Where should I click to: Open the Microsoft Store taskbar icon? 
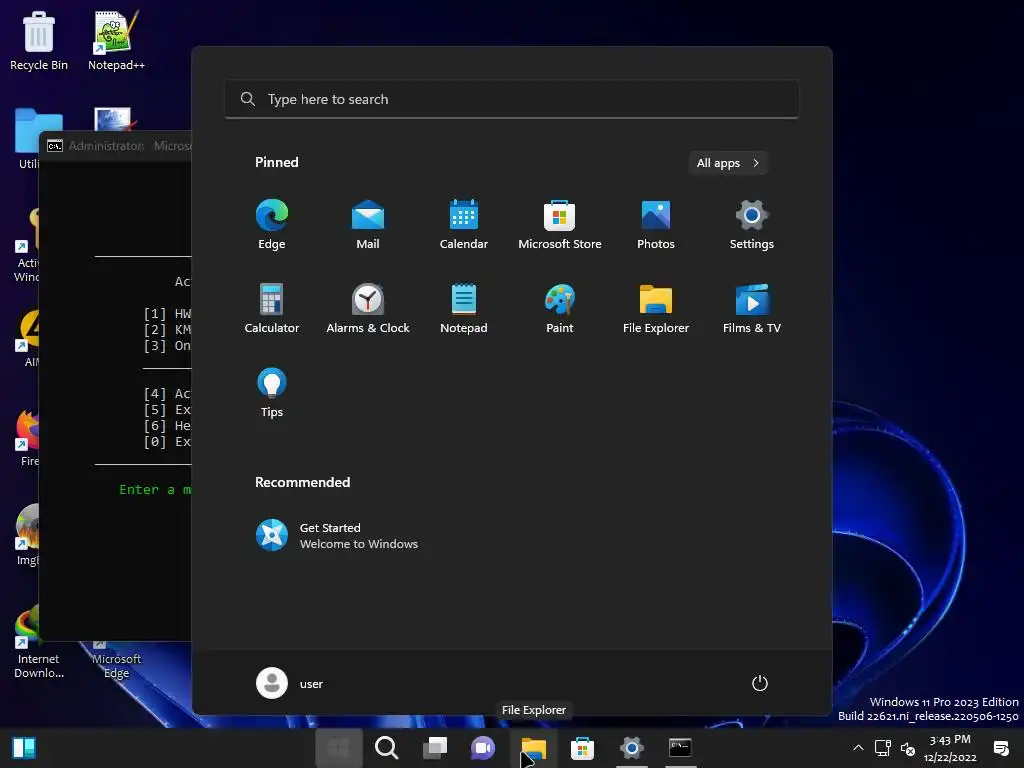tap(582, 748)
